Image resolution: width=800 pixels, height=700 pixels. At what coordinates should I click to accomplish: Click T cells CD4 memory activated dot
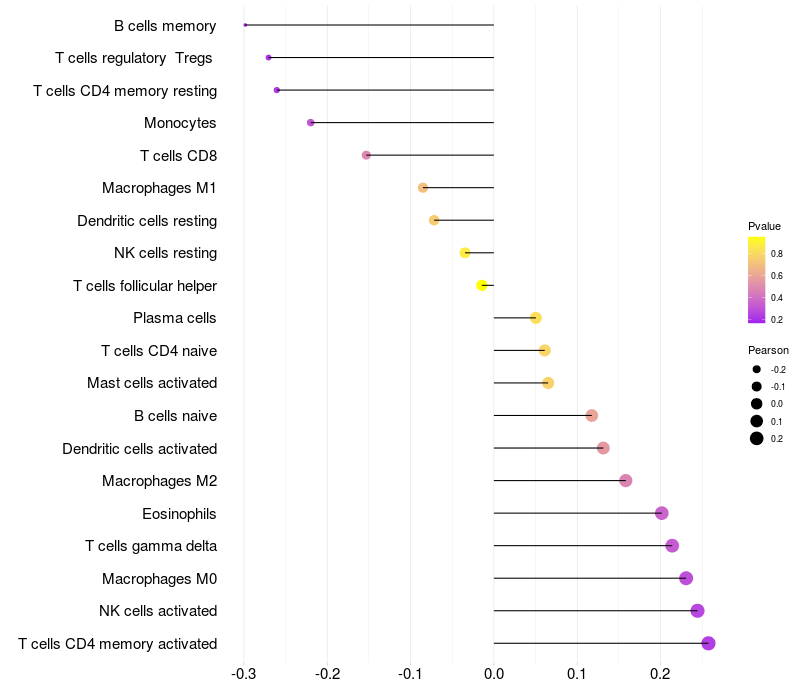click(708, 643)
